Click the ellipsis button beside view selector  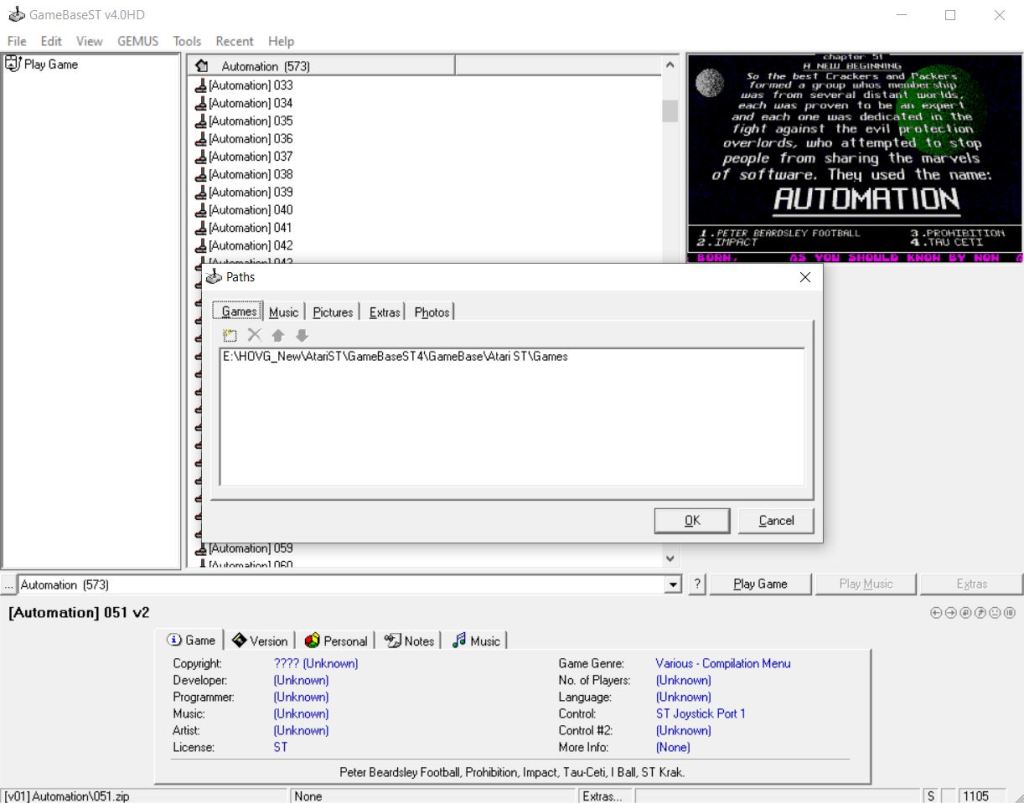(x=8, y=584)
